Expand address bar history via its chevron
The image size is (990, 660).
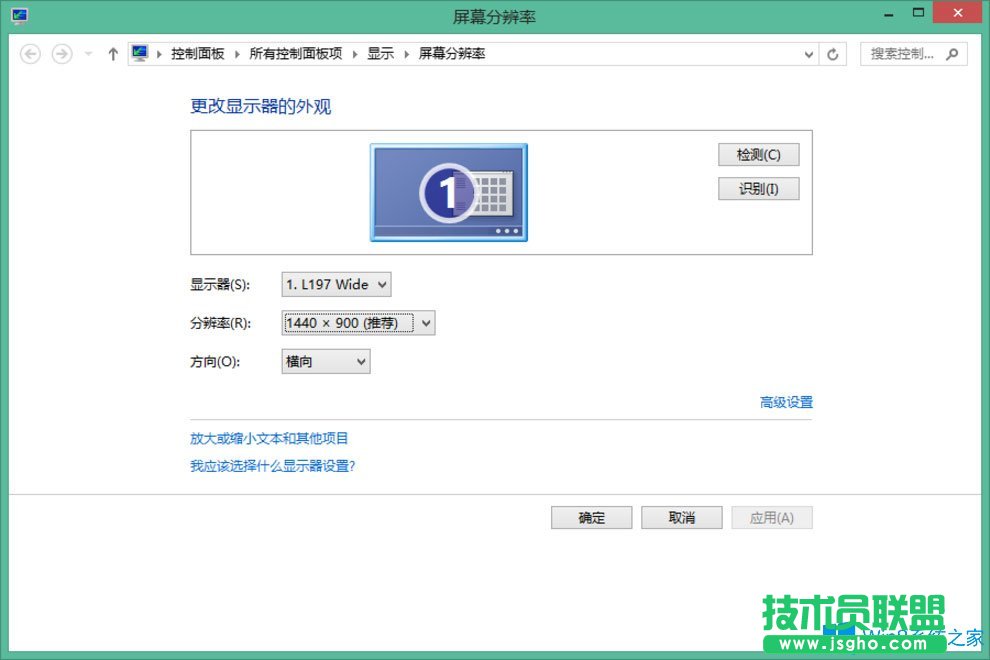click(808, 54)
